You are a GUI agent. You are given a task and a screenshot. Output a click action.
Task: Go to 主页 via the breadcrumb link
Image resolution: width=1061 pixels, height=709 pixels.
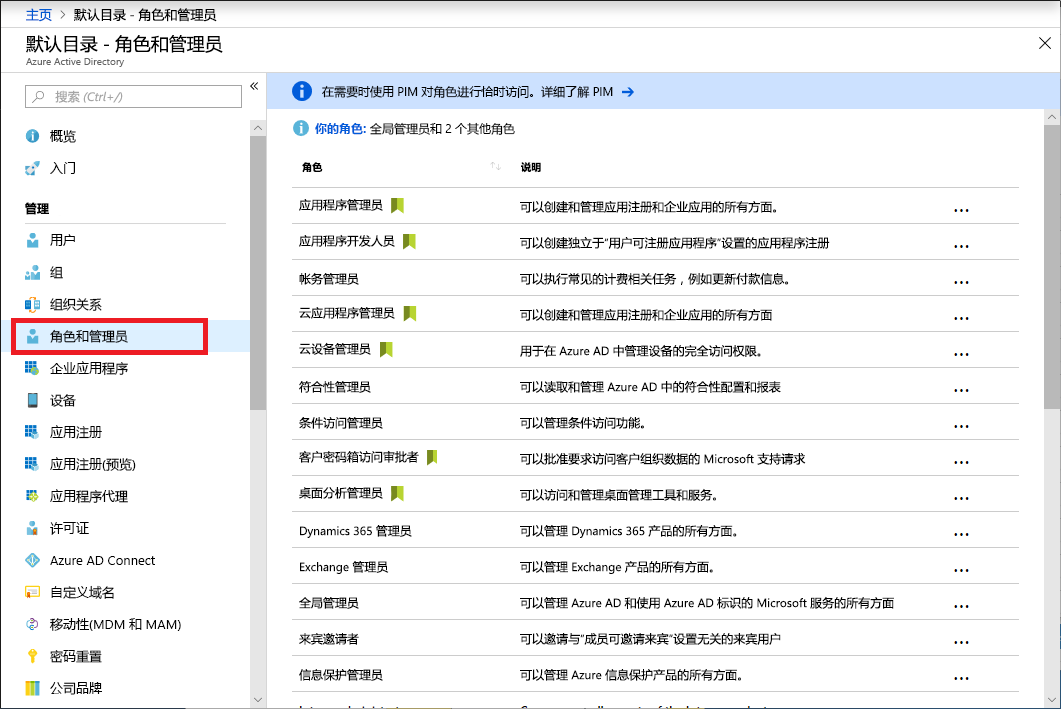39,14
